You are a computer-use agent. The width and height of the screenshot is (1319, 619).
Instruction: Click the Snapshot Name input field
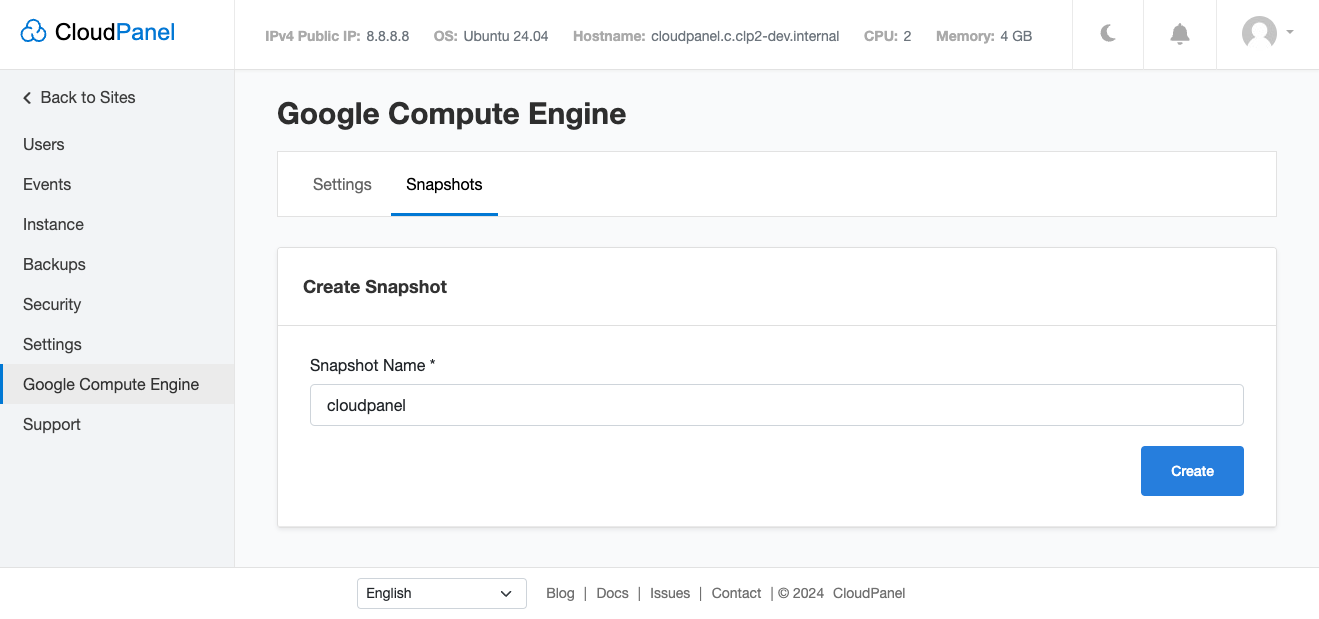point(776,406)
